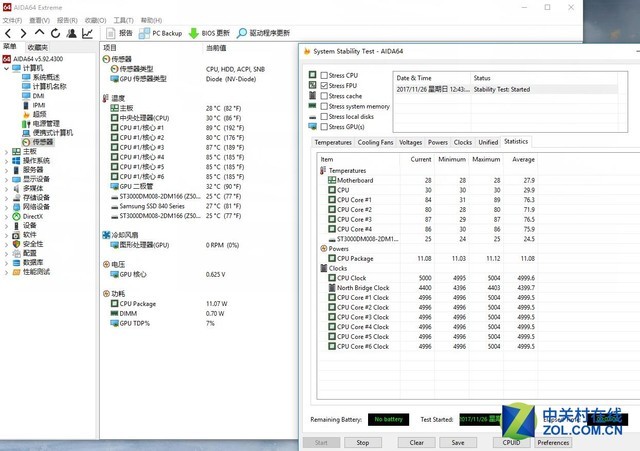The width and height of the screenshot is (640, 451).
Task: Click the North Bridge Clock row
Action: click(427, 288)
